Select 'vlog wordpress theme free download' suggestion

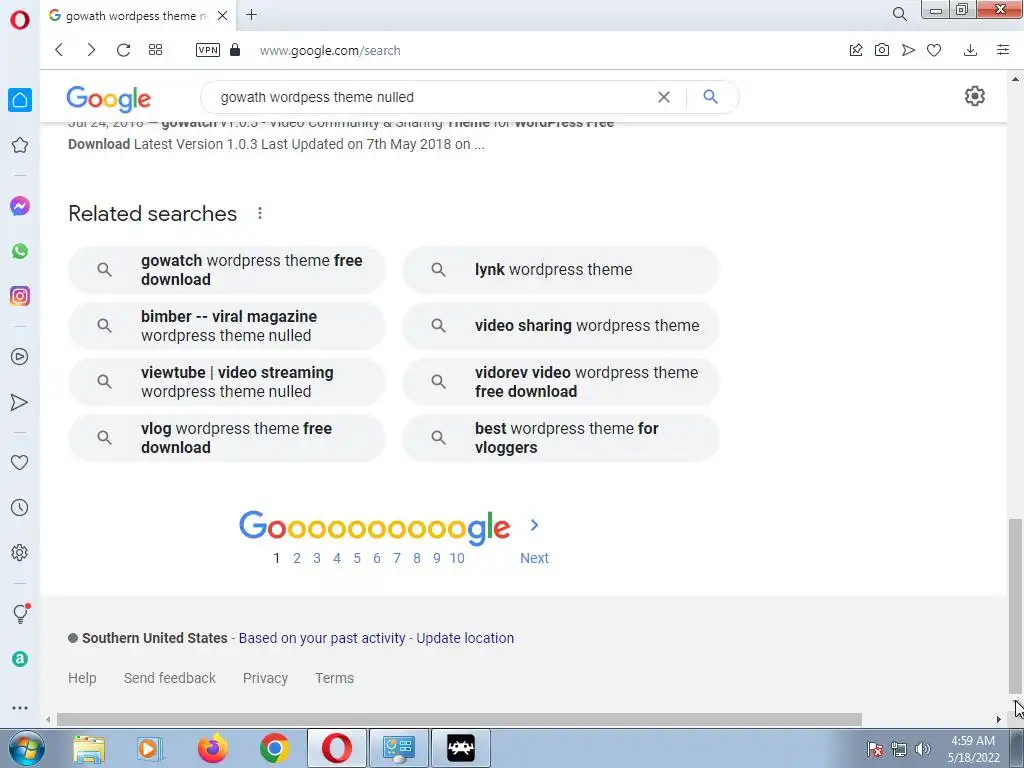(227, 438)
